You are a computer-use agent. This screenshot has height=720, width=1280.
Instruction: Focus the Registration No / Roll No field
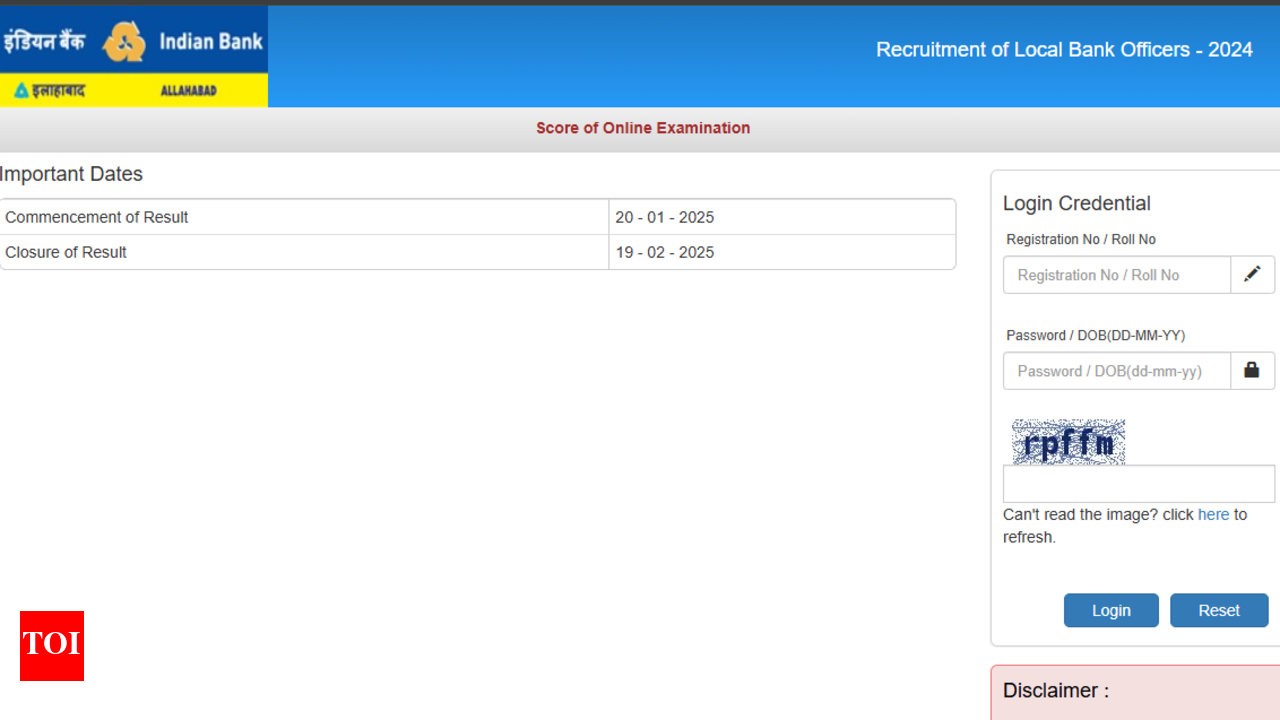pyautogui.click(x=1116, y=275)
